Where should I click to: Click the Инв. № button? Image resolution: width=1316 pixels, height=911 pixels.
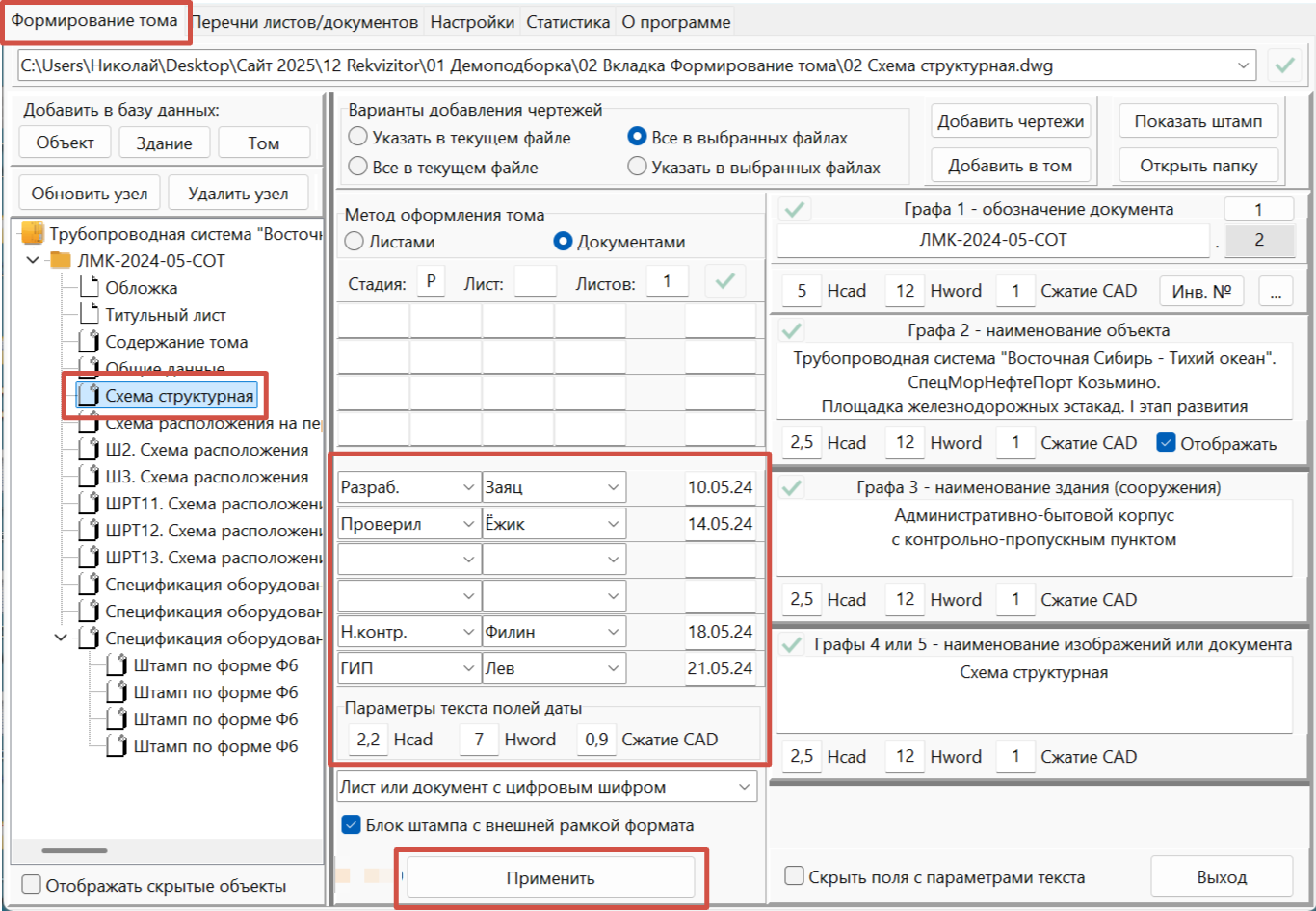(x=1201, y=291)
